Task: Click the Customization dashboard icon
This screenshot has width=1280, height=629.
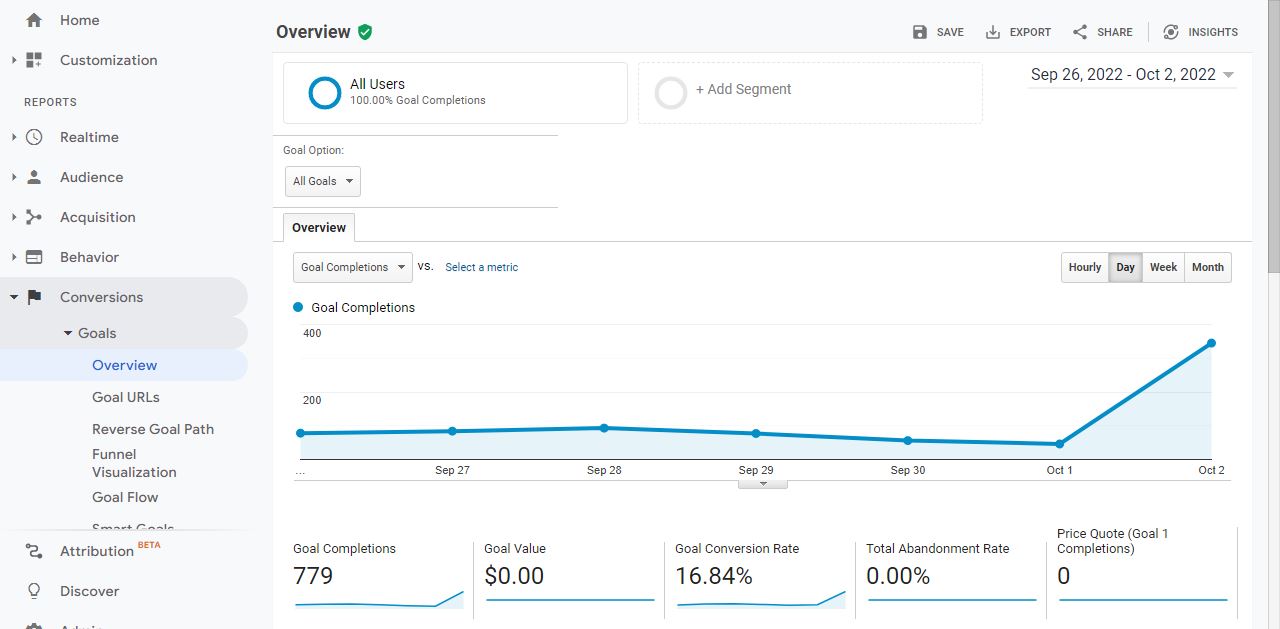Action: coord(34,60)
